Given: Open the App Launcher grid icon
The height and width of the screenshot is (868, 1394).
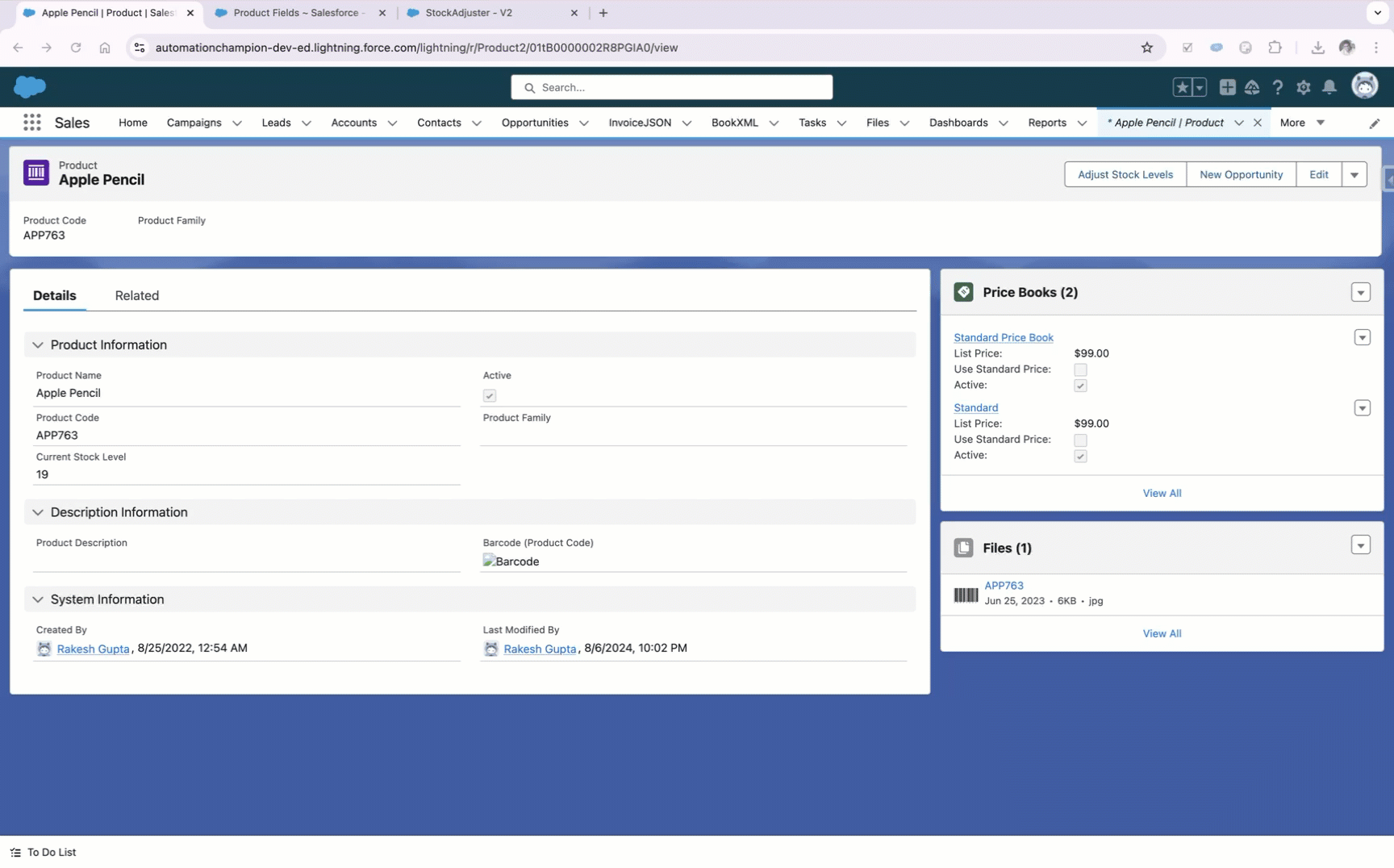Looking at the screenshot, I should (x=32, y=123).
